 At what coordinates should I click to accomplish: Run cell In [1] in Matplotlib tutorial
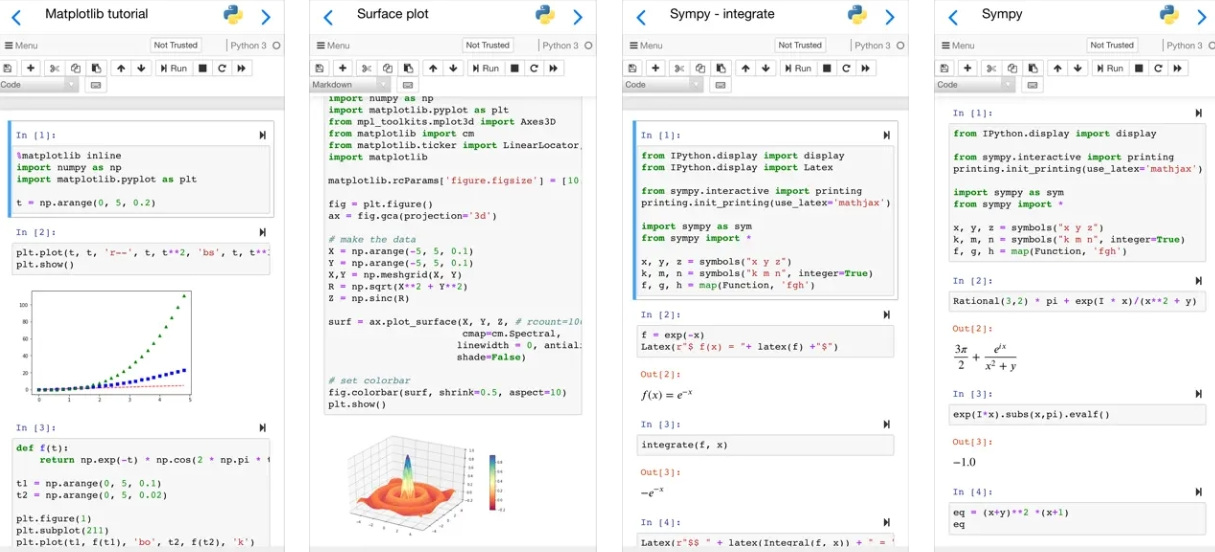pos(263,135)
